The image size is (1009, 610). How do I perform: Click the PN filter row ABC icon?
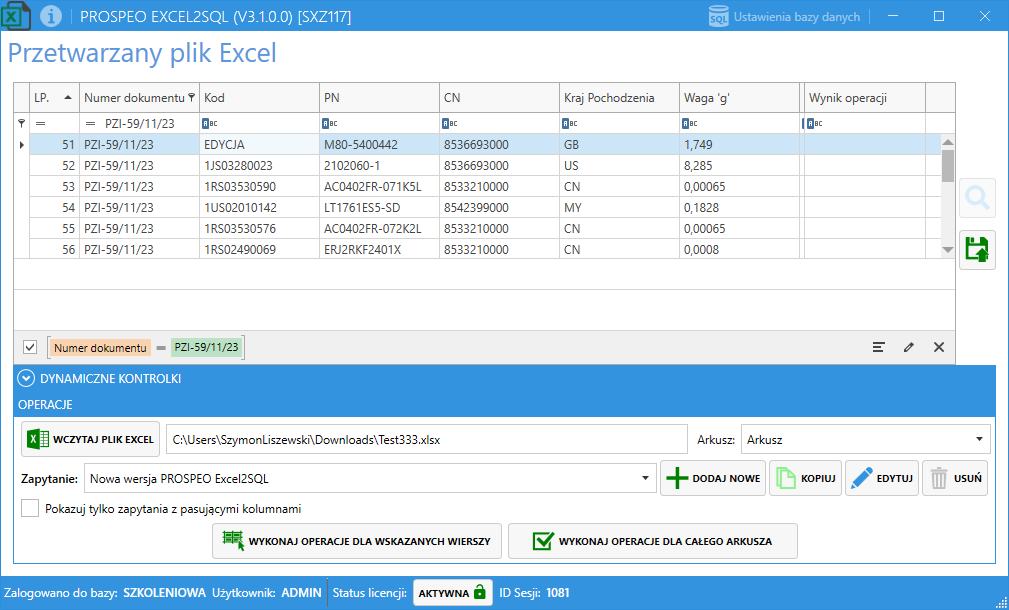(327, 123)
